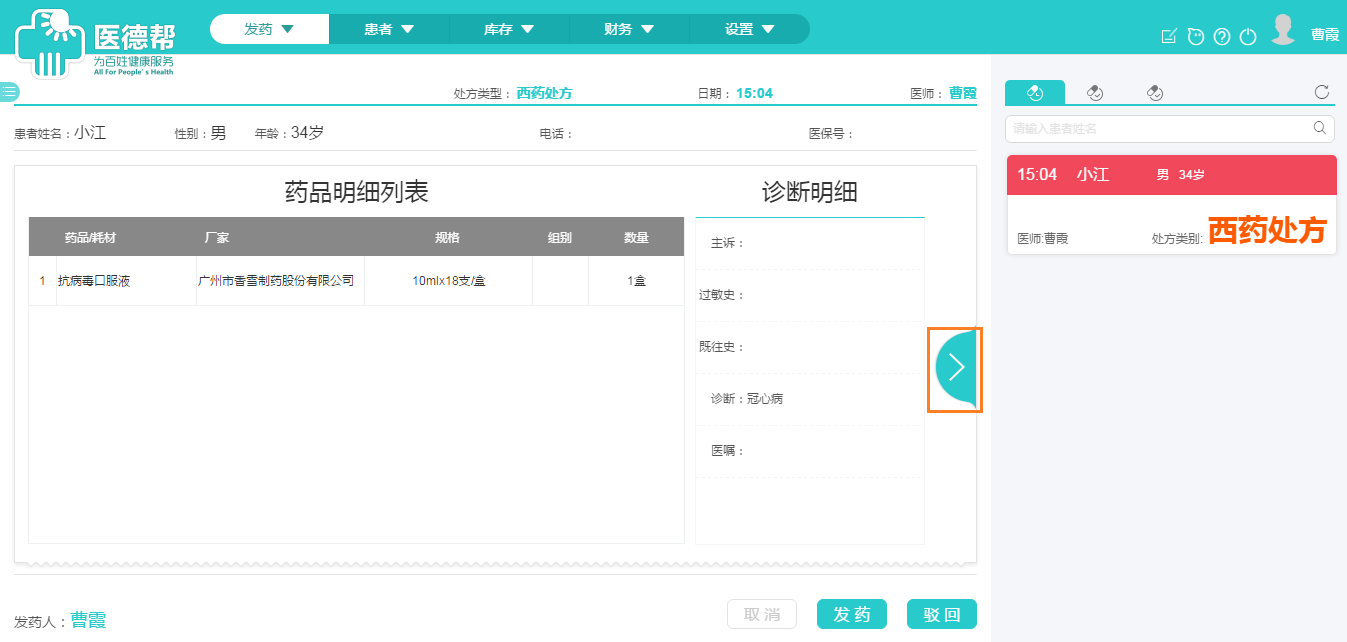Switch to the last pill tab beside it

pyautogui.click(x=1155, y=93)
